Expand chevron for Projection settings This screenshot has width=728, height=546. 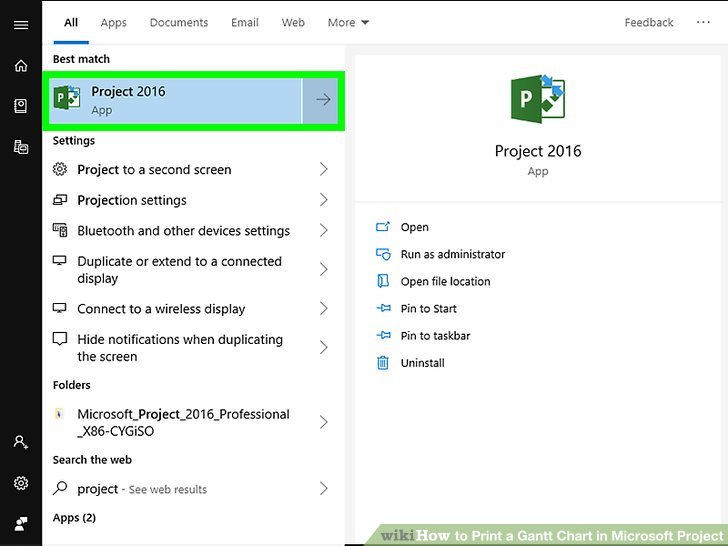point(324,200)
